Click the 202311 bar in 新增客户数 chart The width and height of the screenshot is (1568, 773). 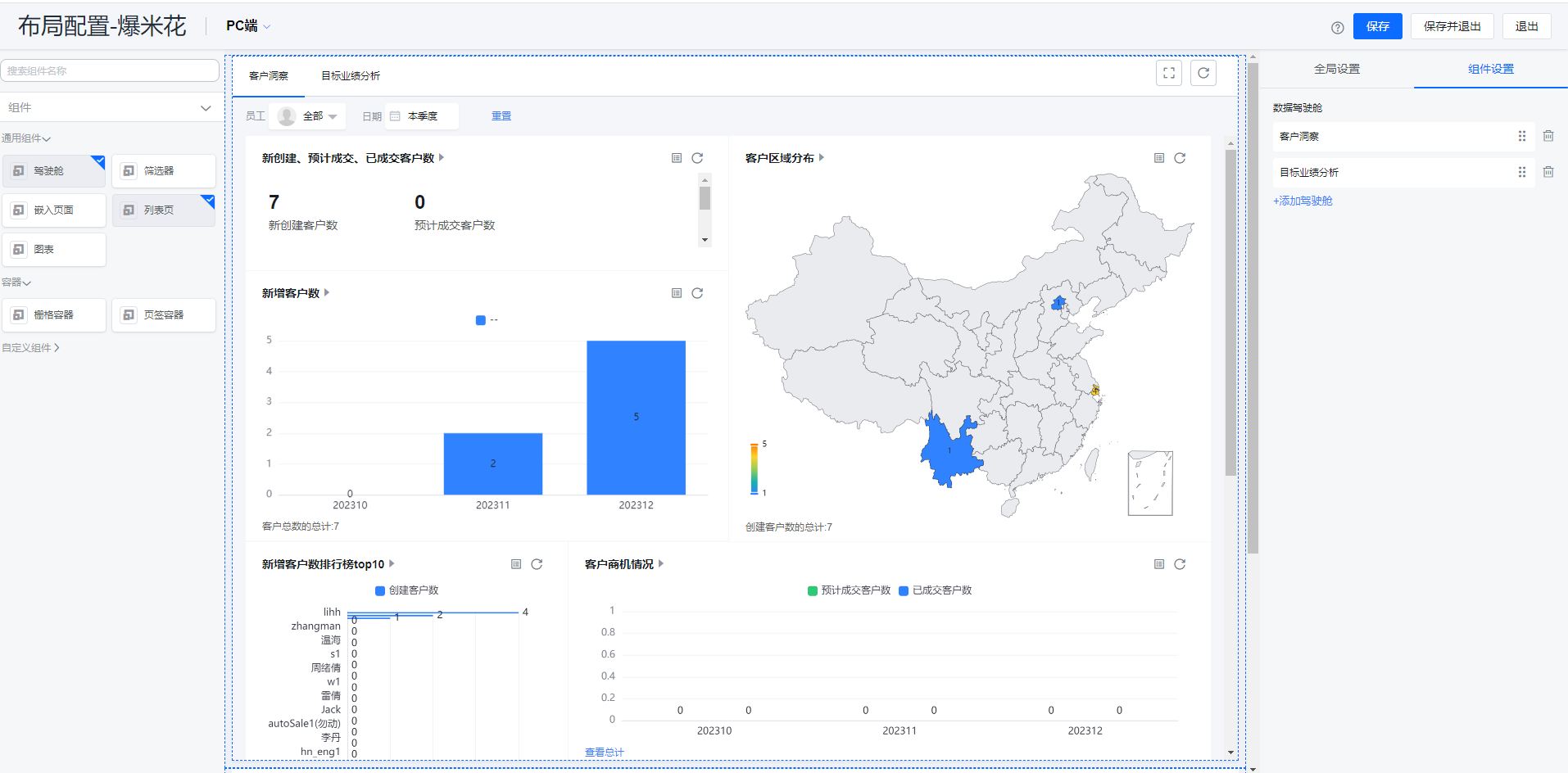(x=493, y=463)
